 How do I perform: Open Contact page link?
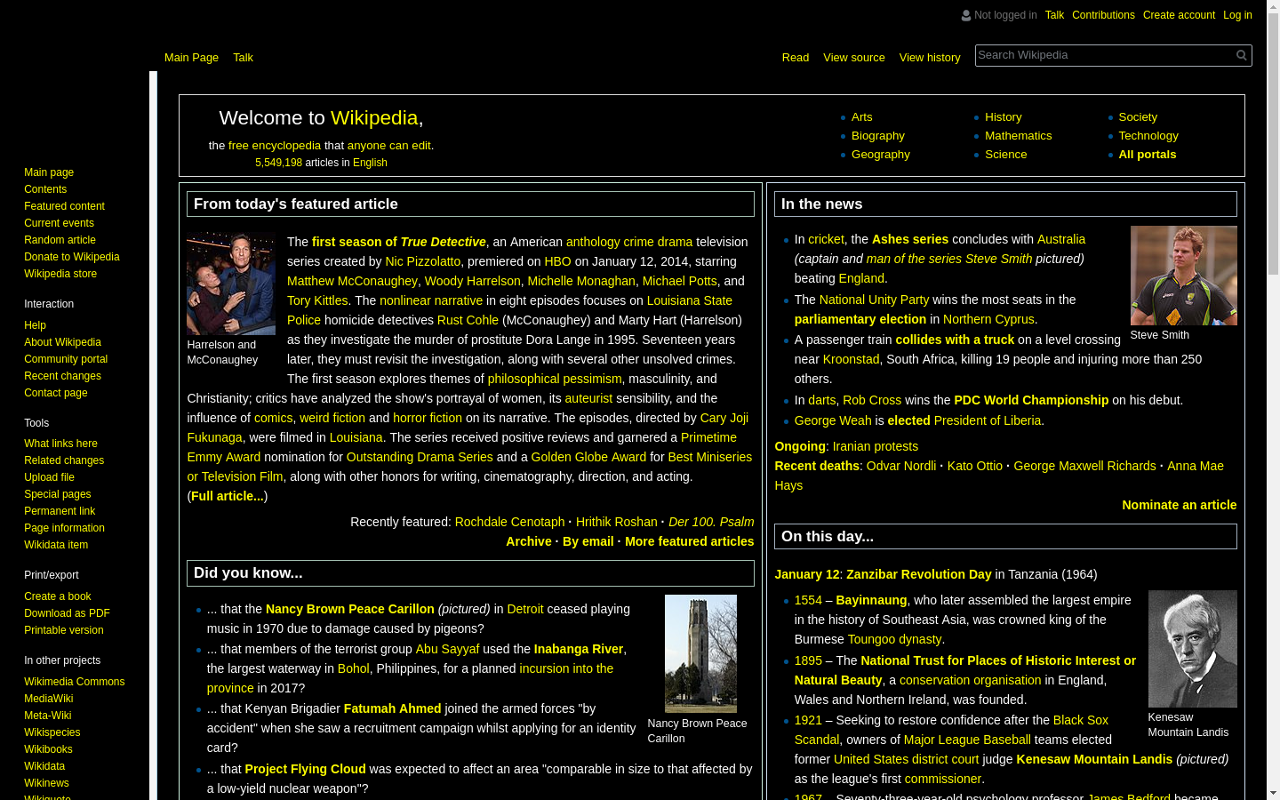56,393
